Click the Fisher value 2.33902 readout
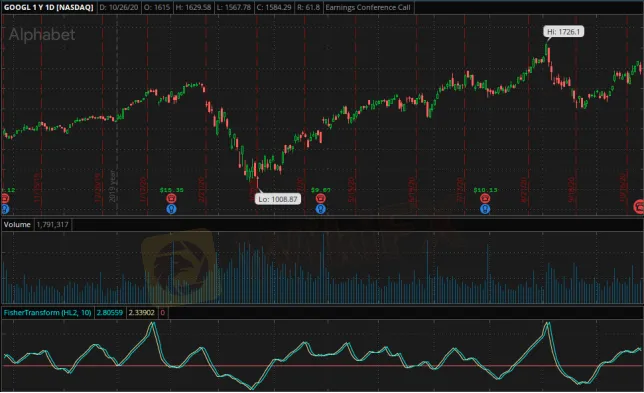Image resolution: width=644 pixels, height=393 pixels. click(141, 313)
